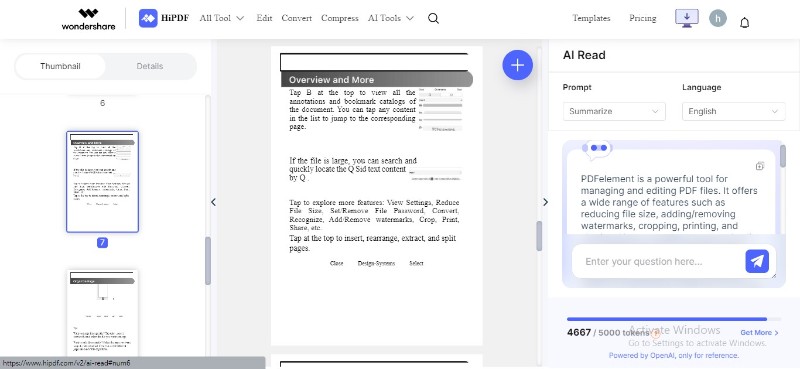800x369 pixels.
Task: Collapse the AI Read panel with right arrow
Action: 545,202
